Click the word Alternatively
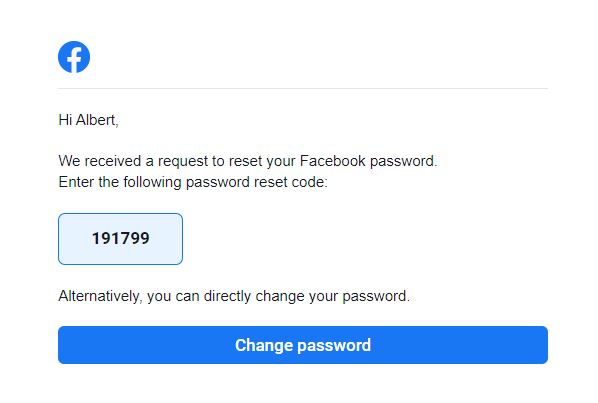Screen dimensions: 598x403 (99, 296)
